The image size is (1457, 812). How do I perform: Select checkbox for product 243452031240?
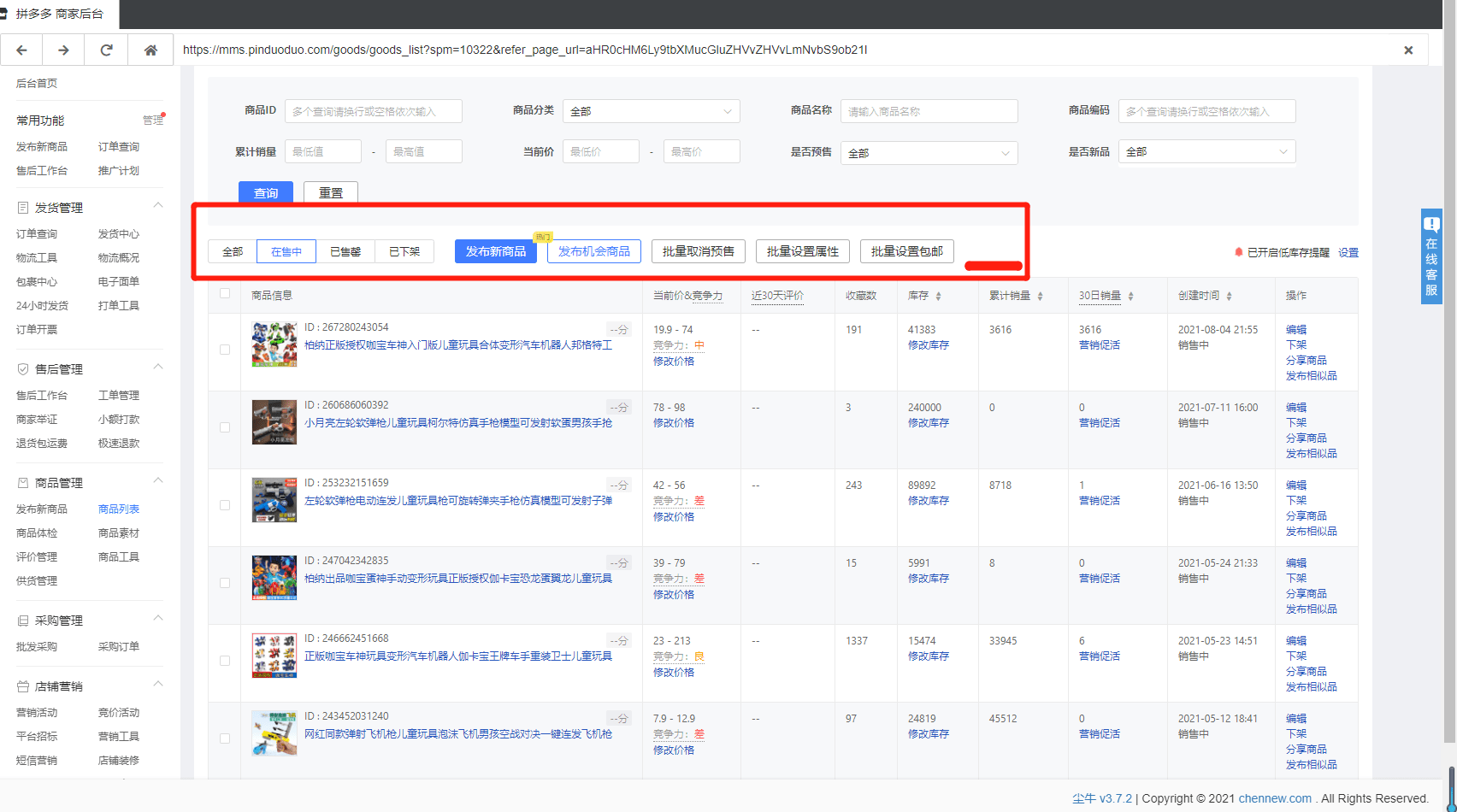225,738
